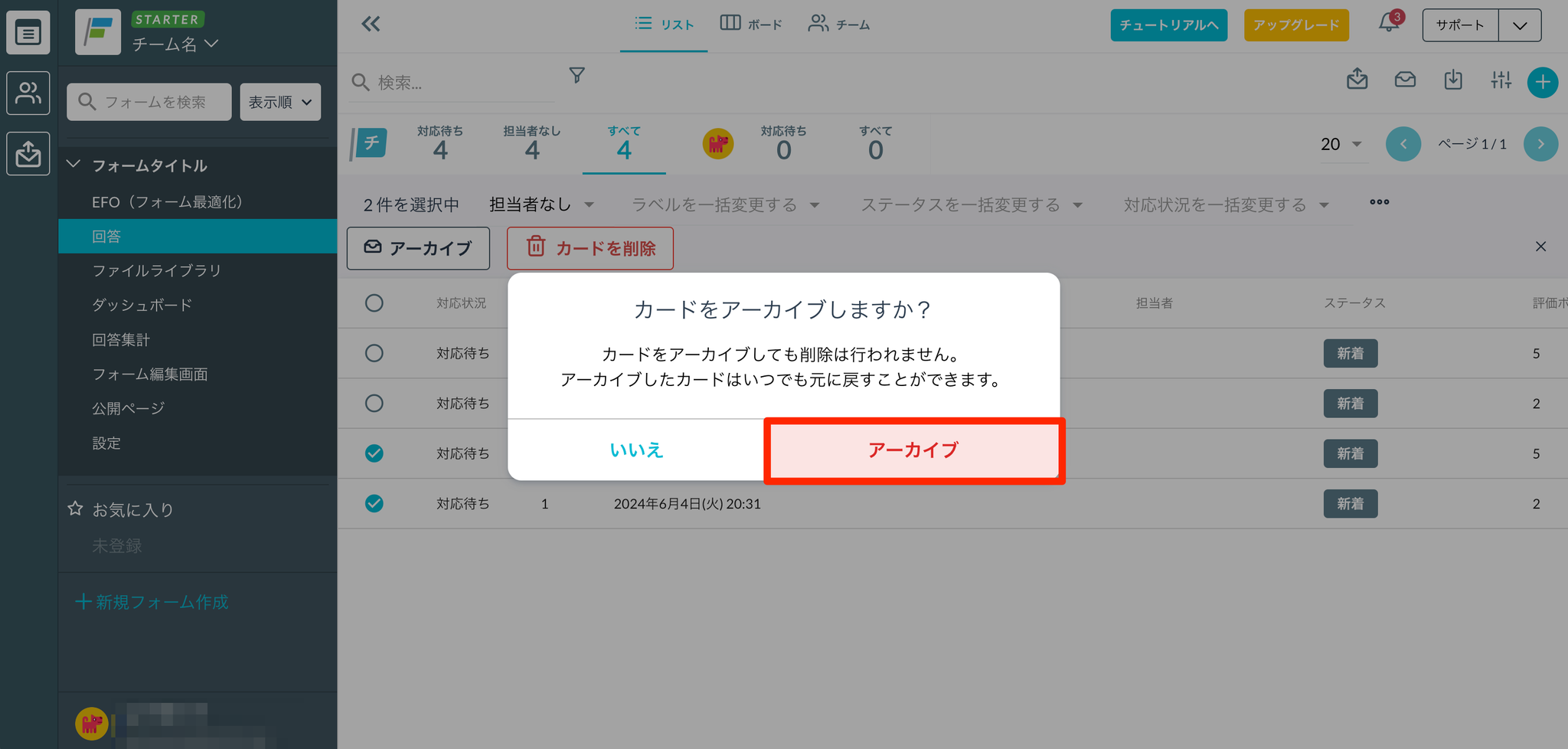Cancel the dialog with いいえ
Image resolution: width=1568 pixels, height=749 pixels.
(635, 450)
